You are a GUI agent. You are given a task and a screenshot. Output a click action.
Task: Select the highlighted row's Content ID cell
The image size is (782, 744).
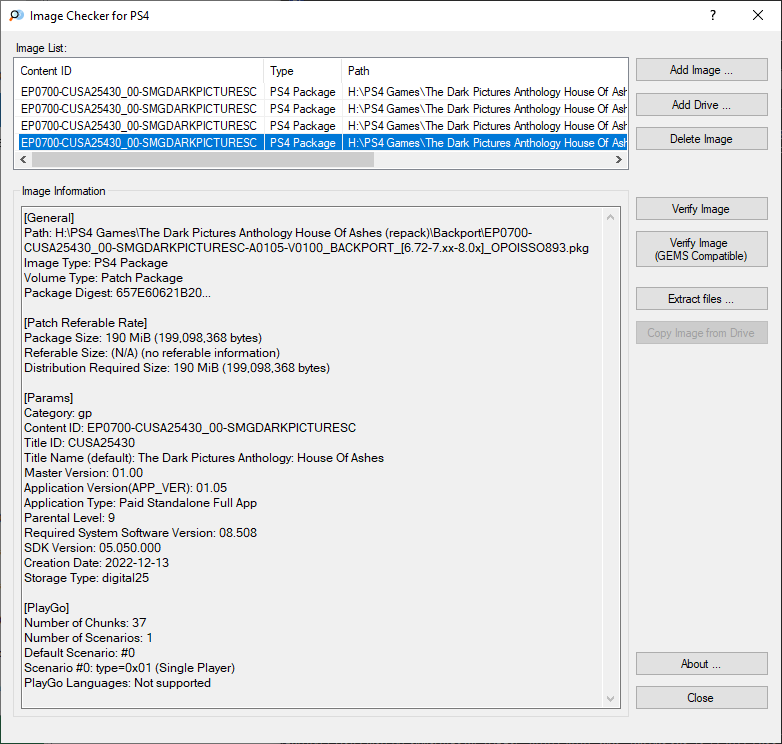(139, 143)
